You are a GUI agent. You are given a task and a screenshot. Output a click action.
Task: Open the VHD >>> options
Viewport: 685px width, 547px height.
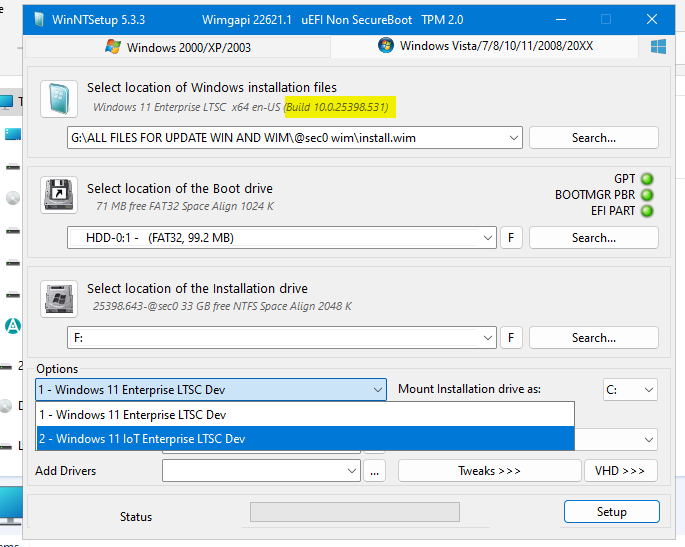(x=620, y=471)
